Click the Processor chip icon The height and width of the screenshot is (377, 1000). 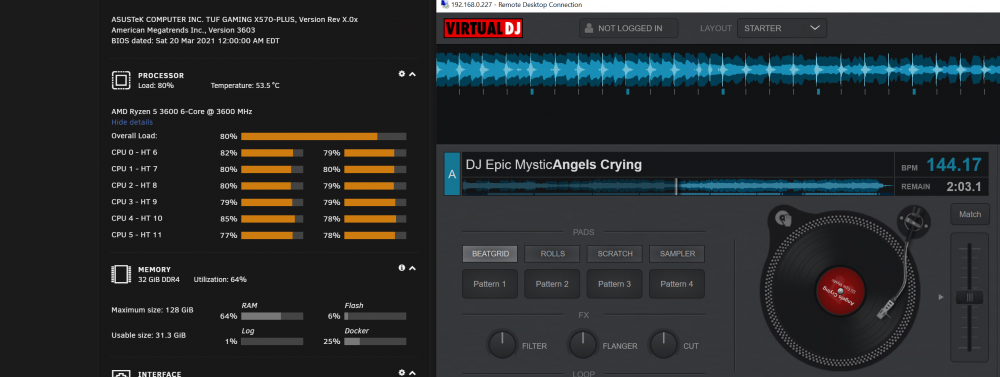click(121, 80)
